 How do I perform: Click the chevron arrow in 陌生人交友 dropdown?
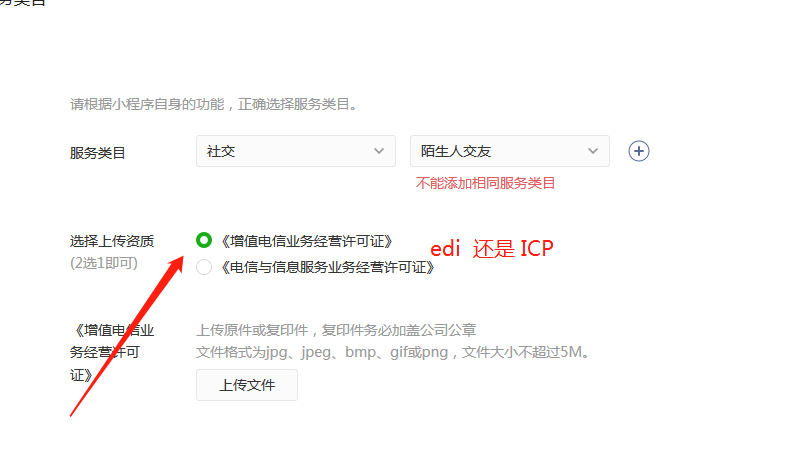(593, 151)
